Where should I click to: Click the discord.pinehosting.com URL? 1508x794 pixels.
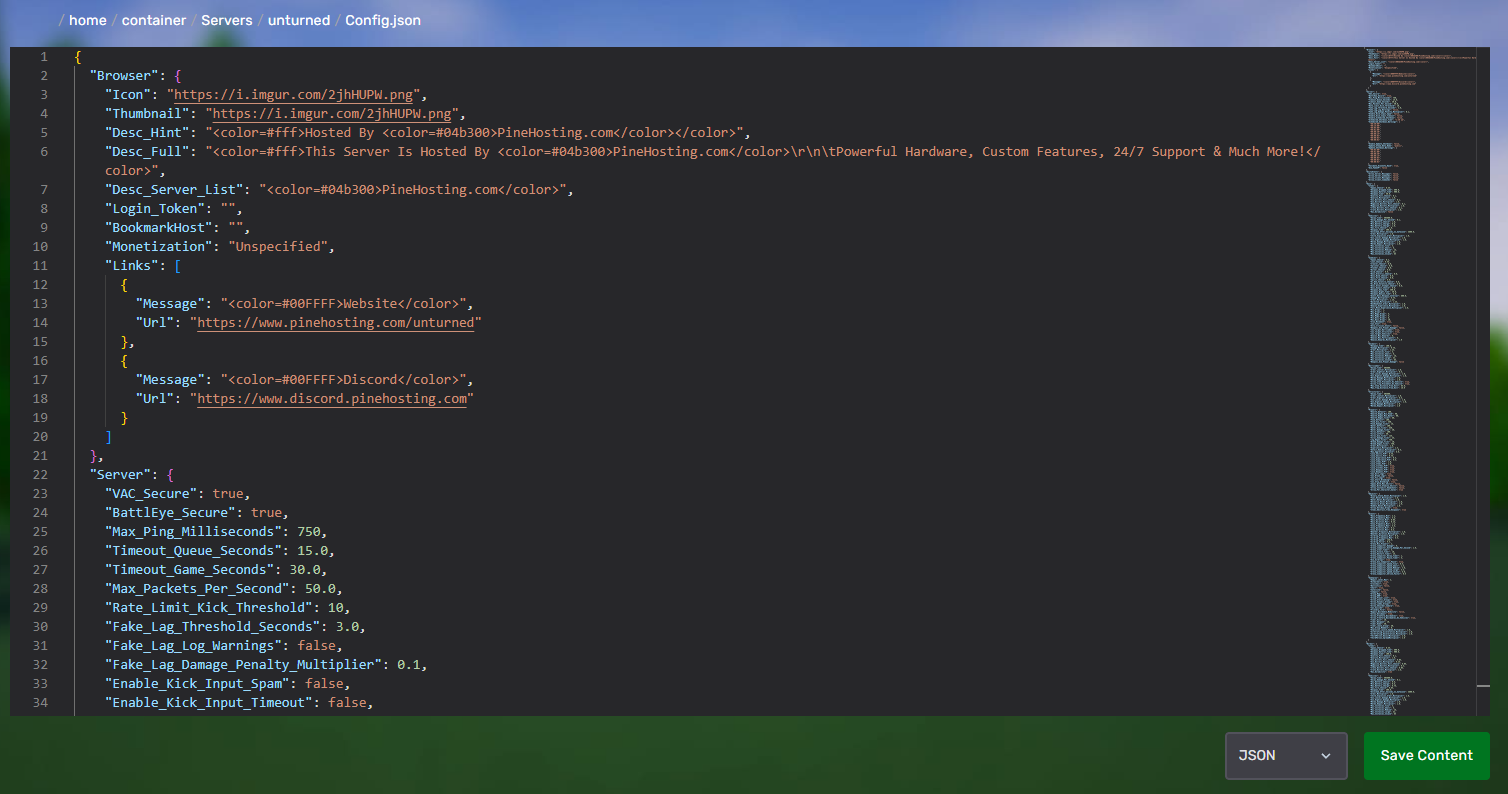point(334,399)
